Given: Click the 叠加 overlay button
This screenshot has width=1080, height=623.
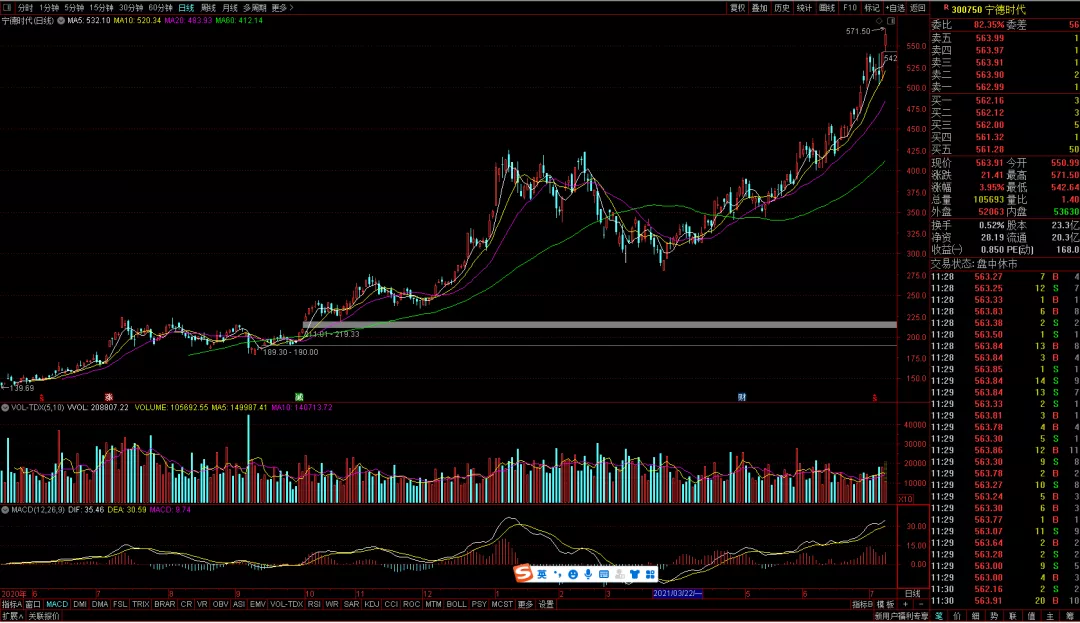Looking at the screenshot, I should 760,8.
